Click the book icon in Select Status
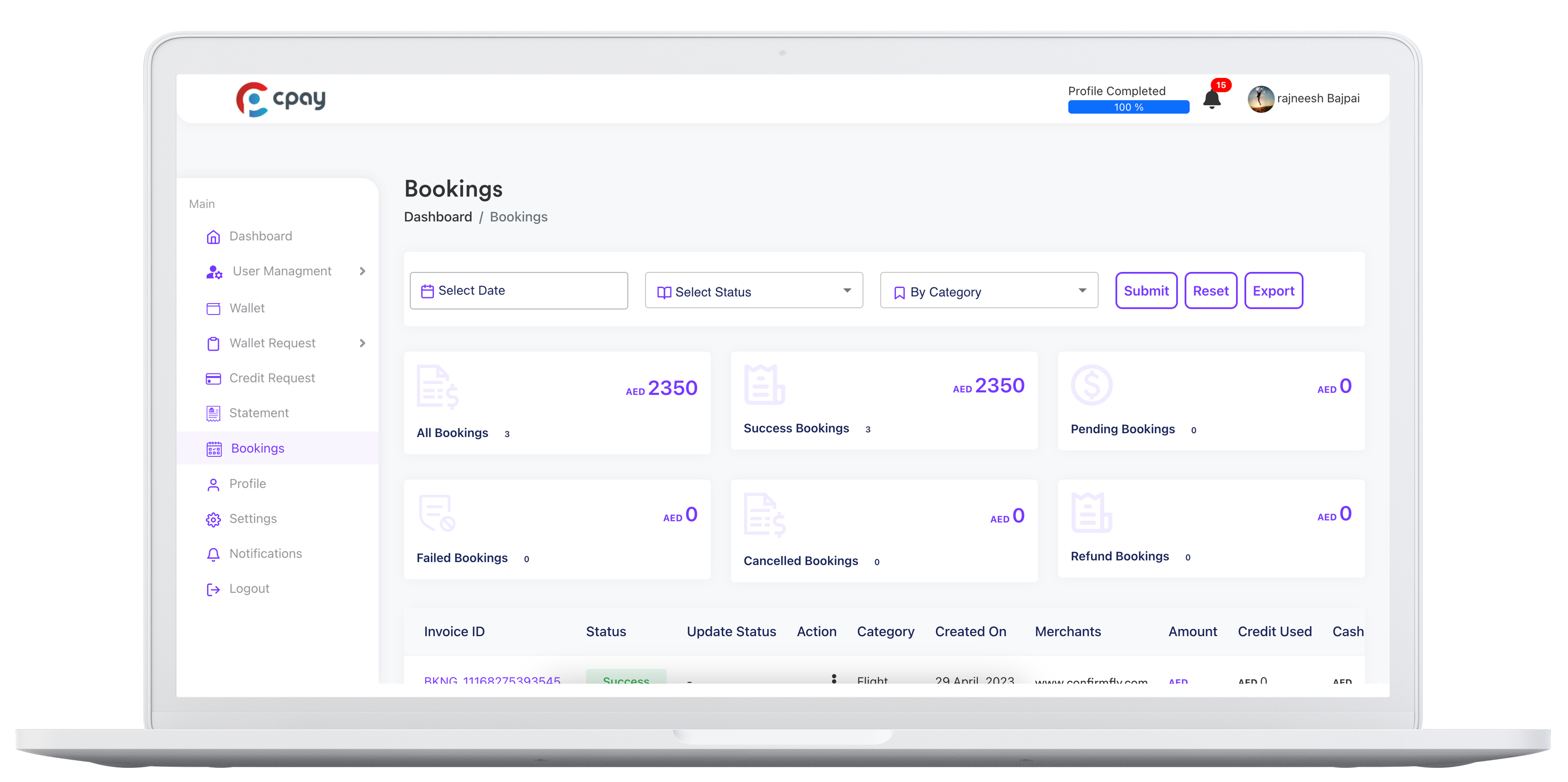 coord(664,293)
